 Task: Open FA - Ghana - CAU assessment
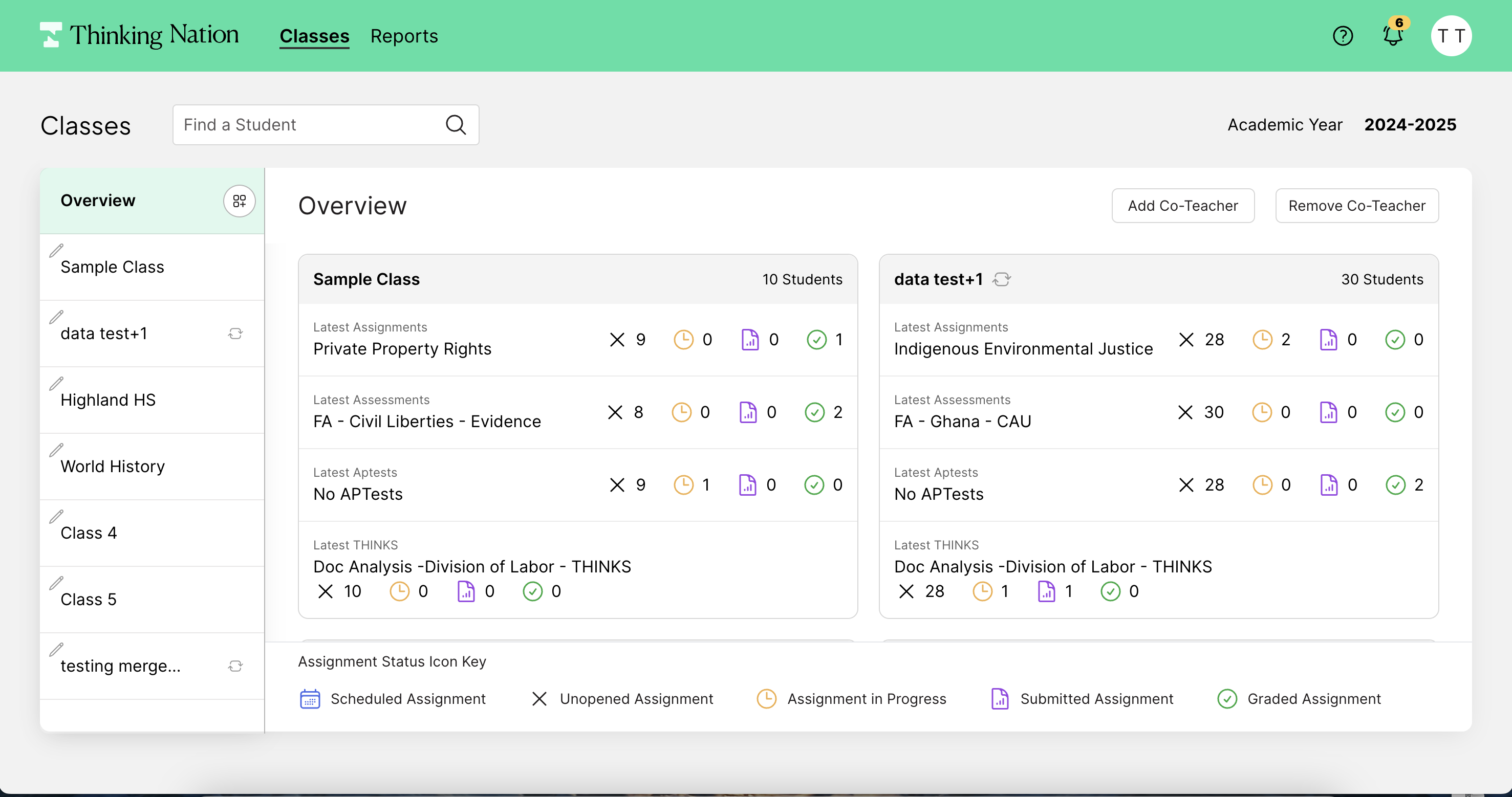click(x=962, y=422)
